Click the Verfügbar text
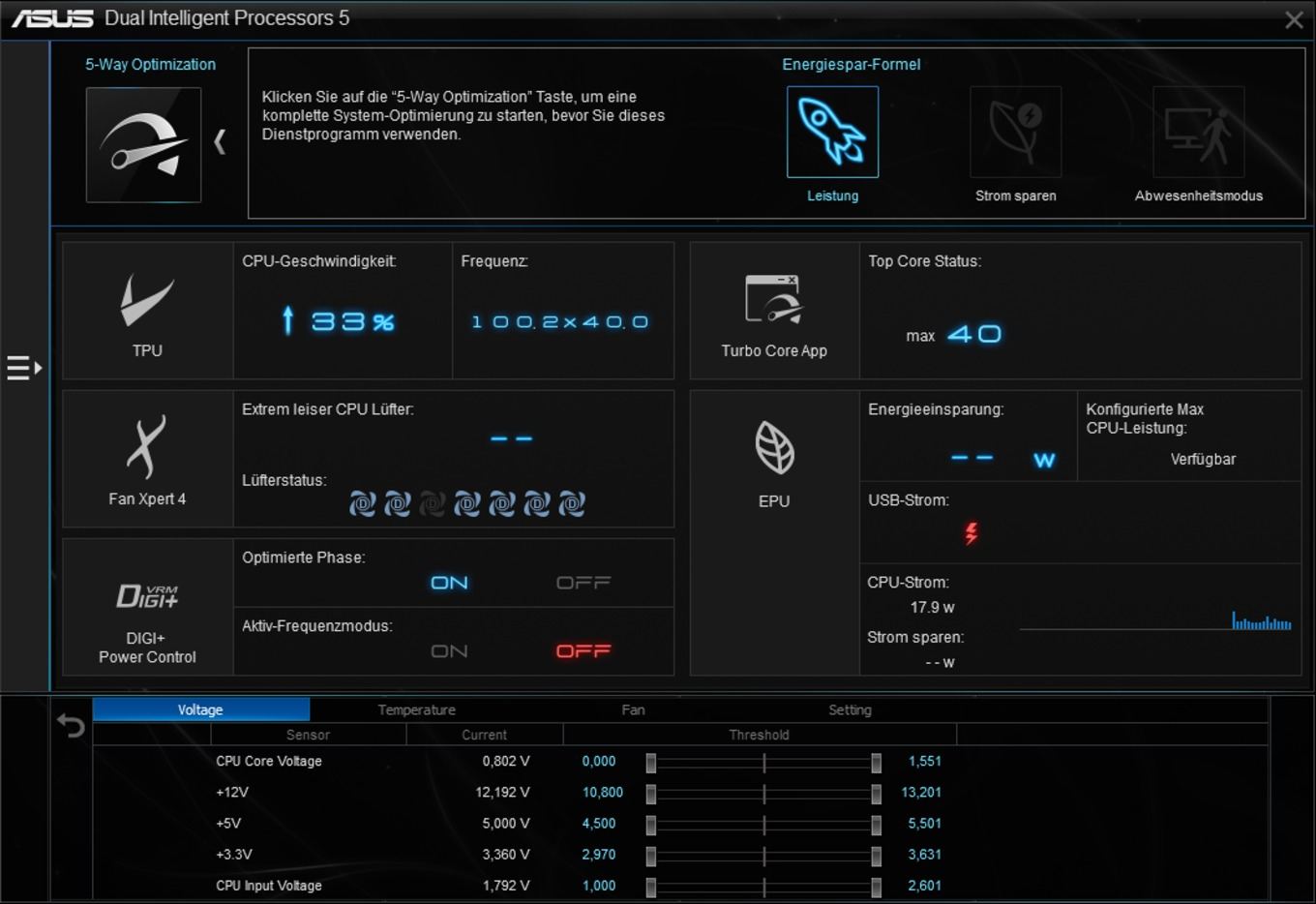 pyautogui.click(x=1203, y=459)
